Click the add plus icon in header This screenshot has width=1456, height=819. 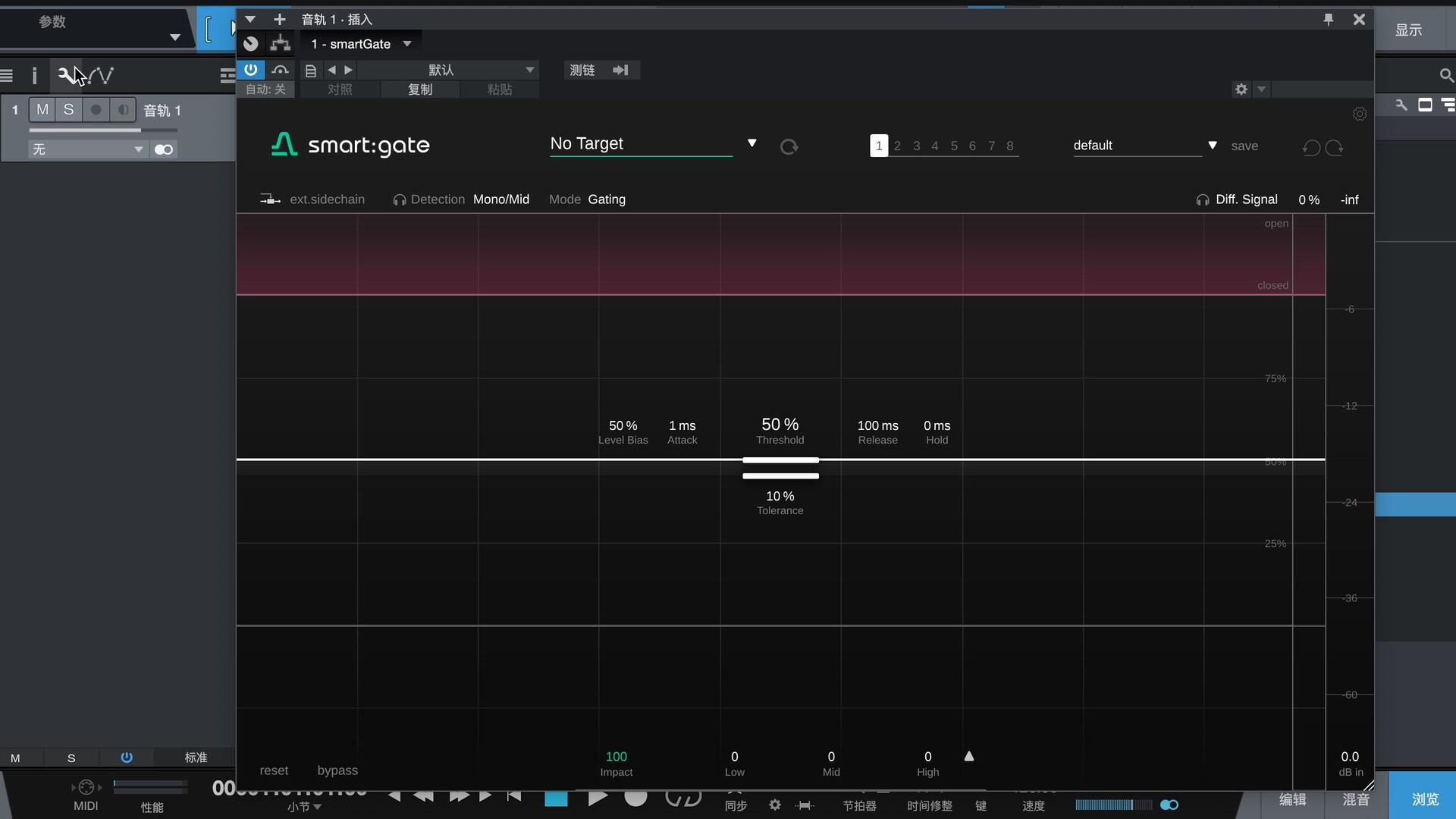click(x=280, y=19)
